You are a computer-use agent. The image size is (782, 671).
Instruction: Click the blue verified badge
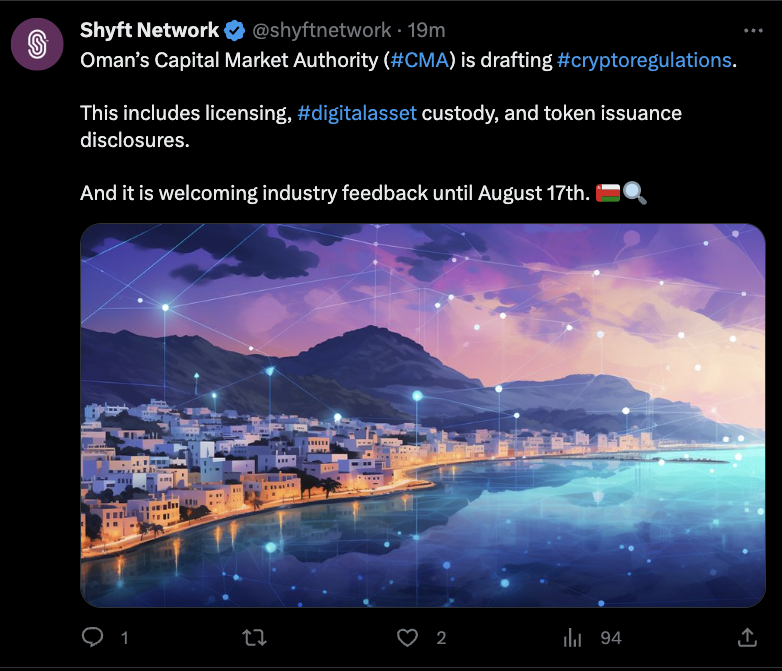click(235, 30)
